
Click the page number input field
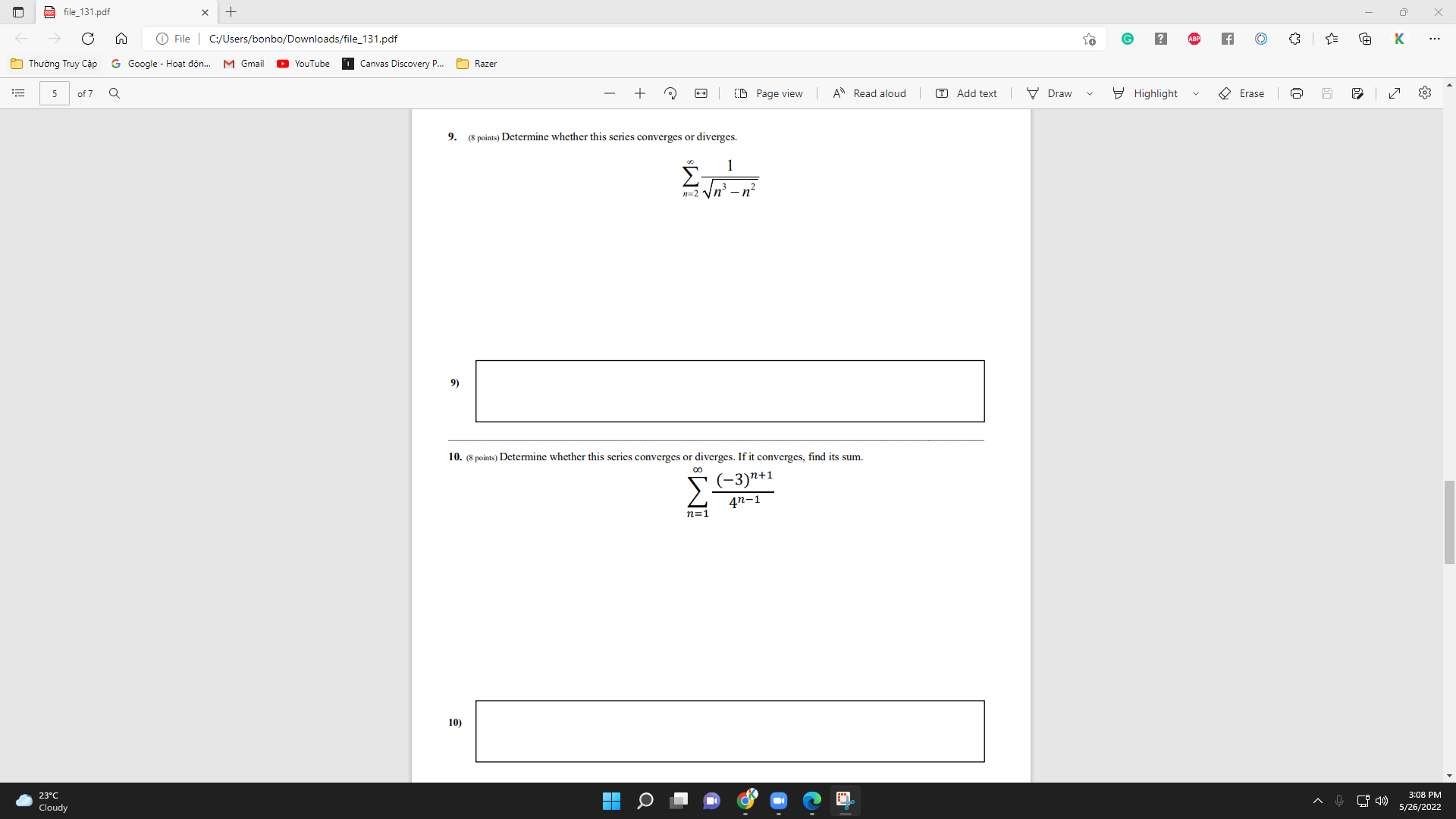54,93
